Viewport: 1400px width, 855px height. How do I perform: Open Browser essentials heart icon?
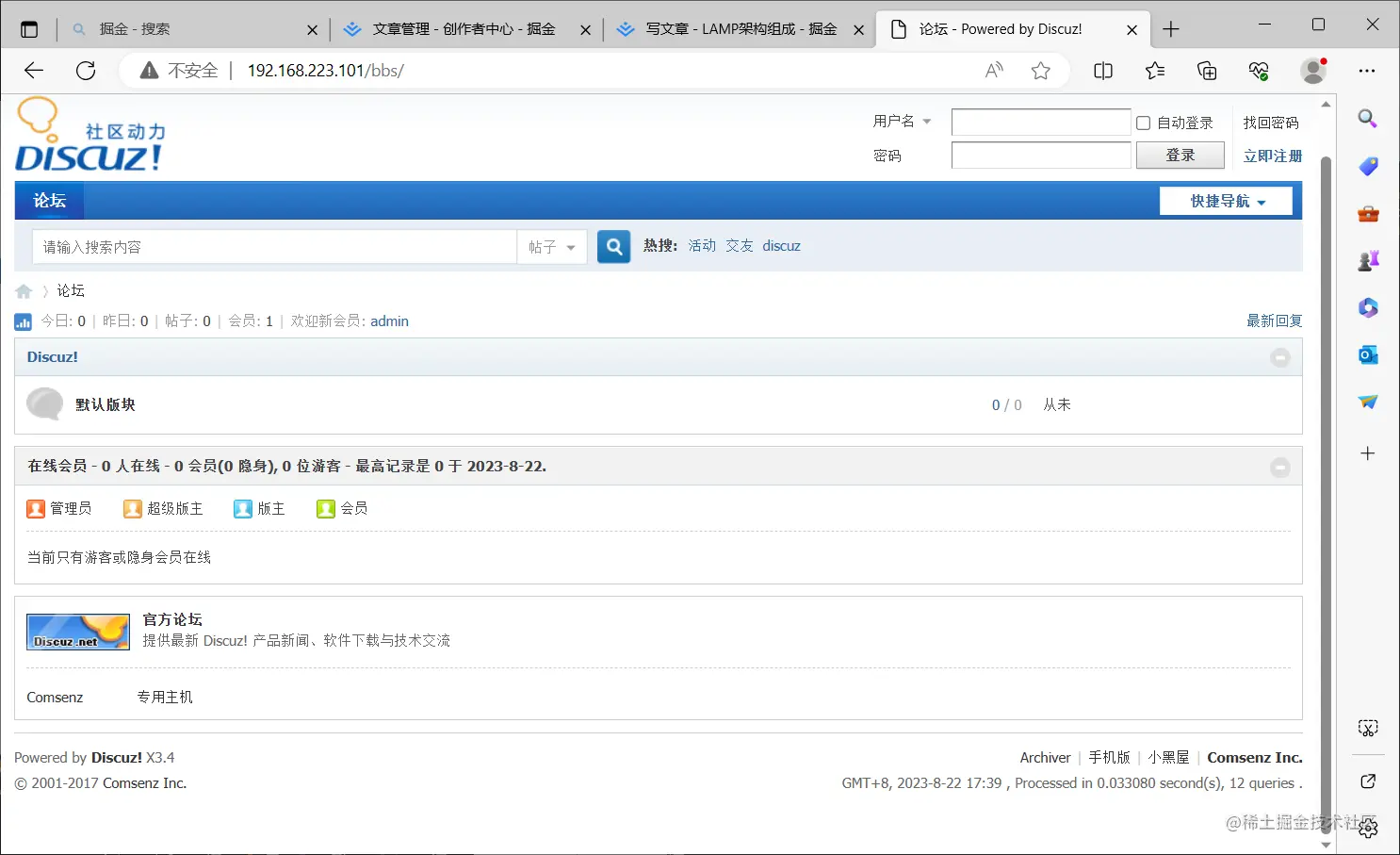1259,71
